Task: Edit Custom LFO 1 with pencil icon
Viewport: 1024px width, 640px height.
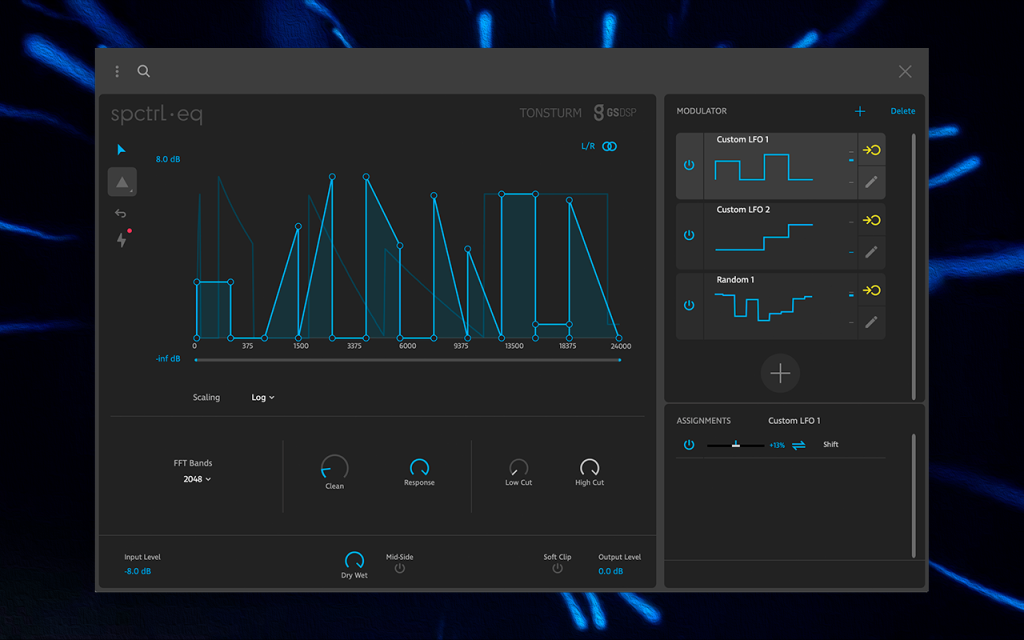Action: (871, 182)
